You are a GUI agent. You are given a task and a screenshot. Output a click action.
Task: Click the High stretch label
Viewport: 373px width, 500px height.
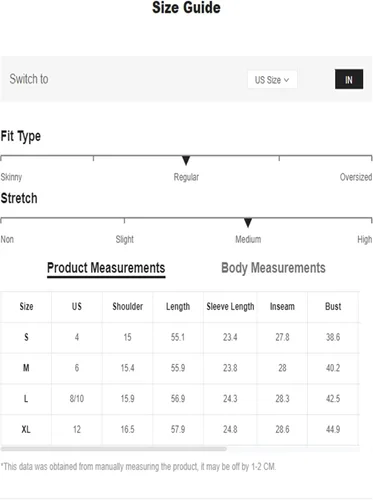pyautogui.click(x=364, y=239)
